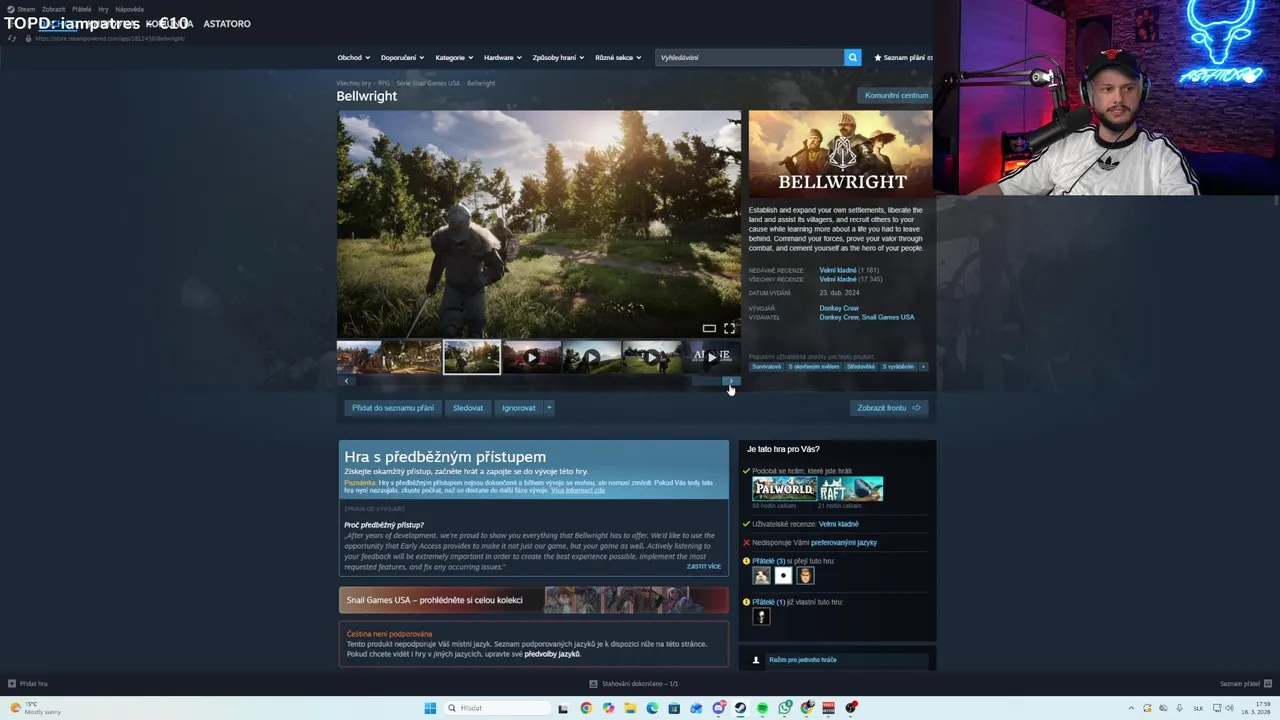Expand the Kategorie dropdown menu

pos(454,57)
